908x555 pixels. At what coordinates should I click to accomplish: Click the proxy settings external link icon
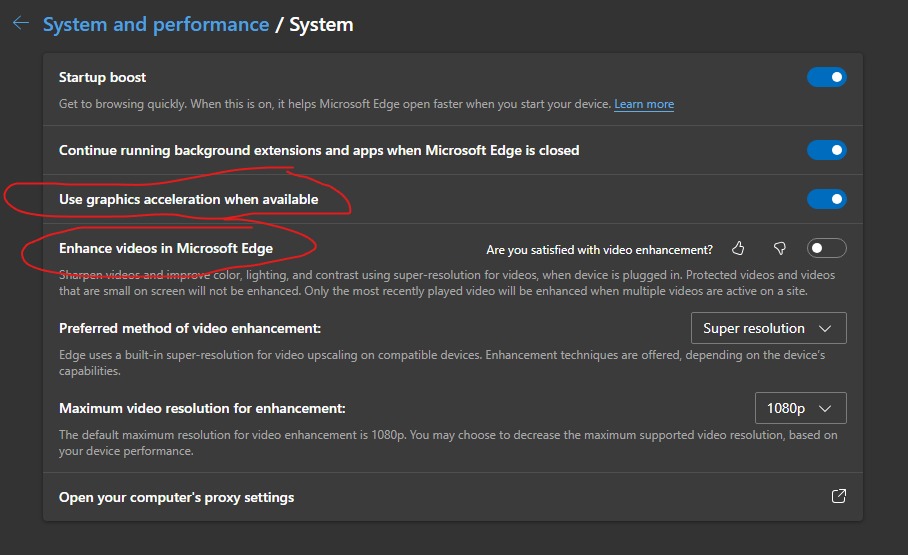tap(839, 496)
